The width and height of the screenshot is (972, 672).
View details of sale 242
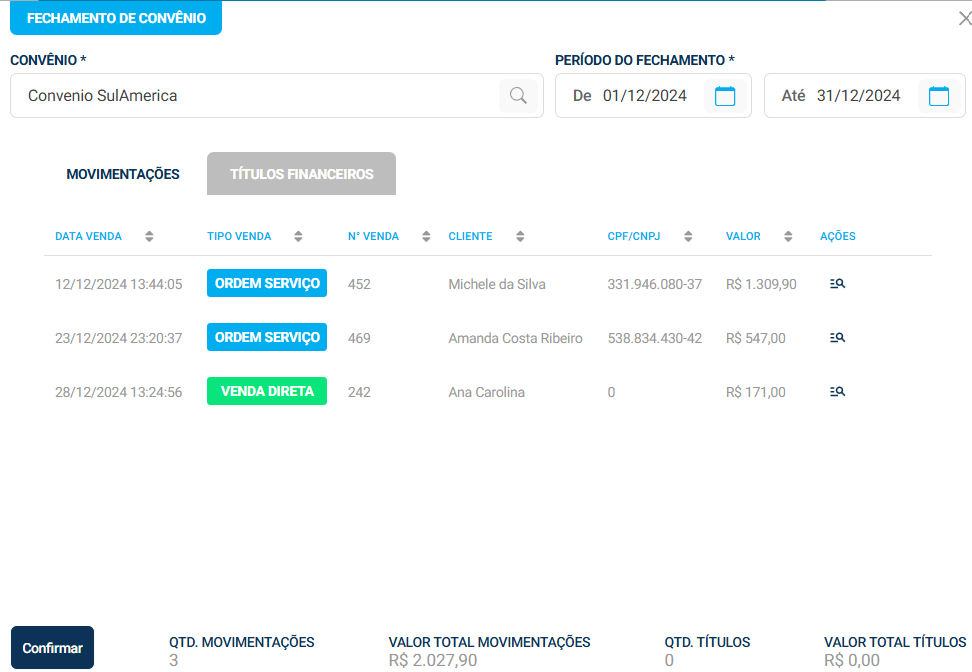pyautogui.click(x=837, y=392)
